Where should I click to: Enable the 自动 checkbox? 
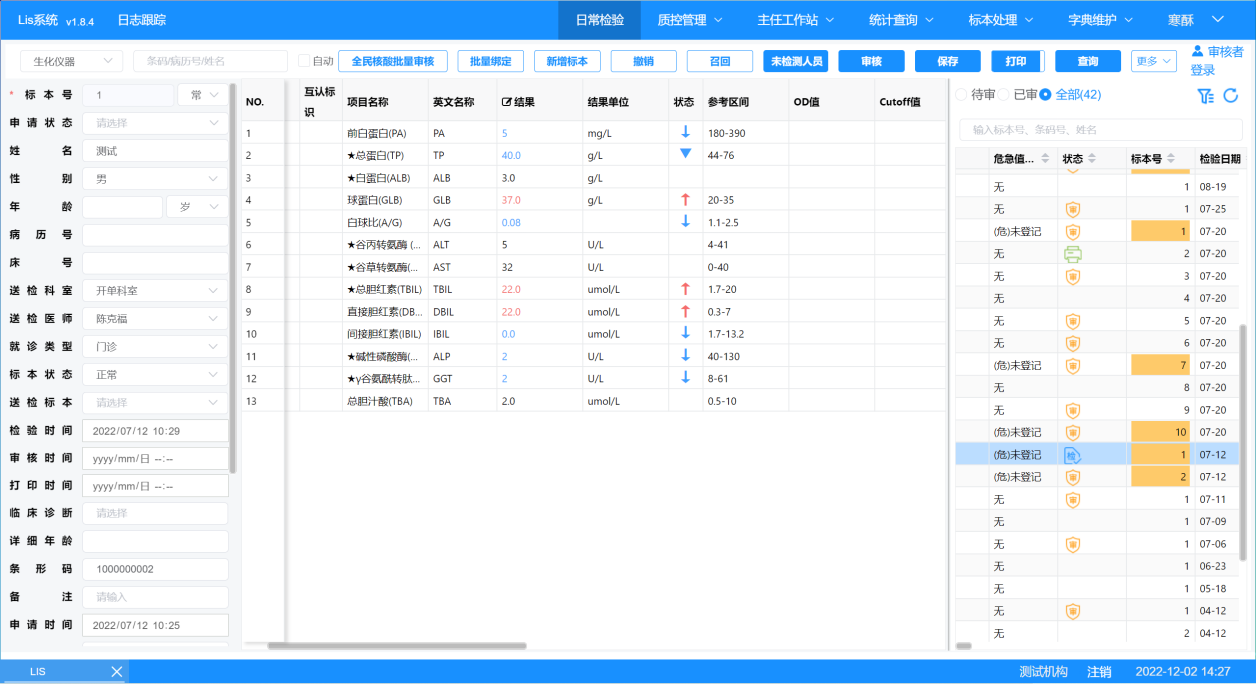[x=305, y=61]
